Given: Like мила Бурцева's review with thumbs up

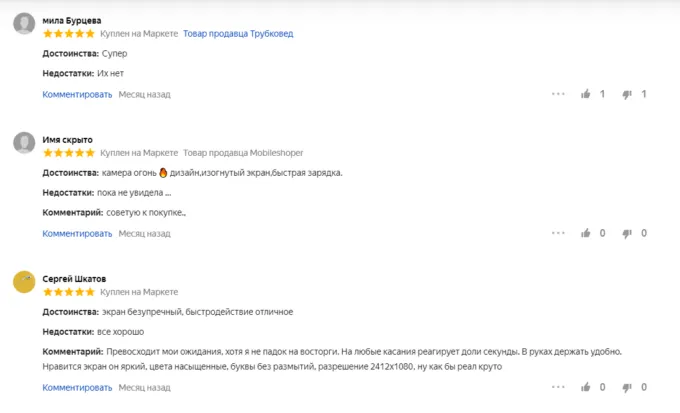Looking at the screenshot, I should click(x=586, y=94).
